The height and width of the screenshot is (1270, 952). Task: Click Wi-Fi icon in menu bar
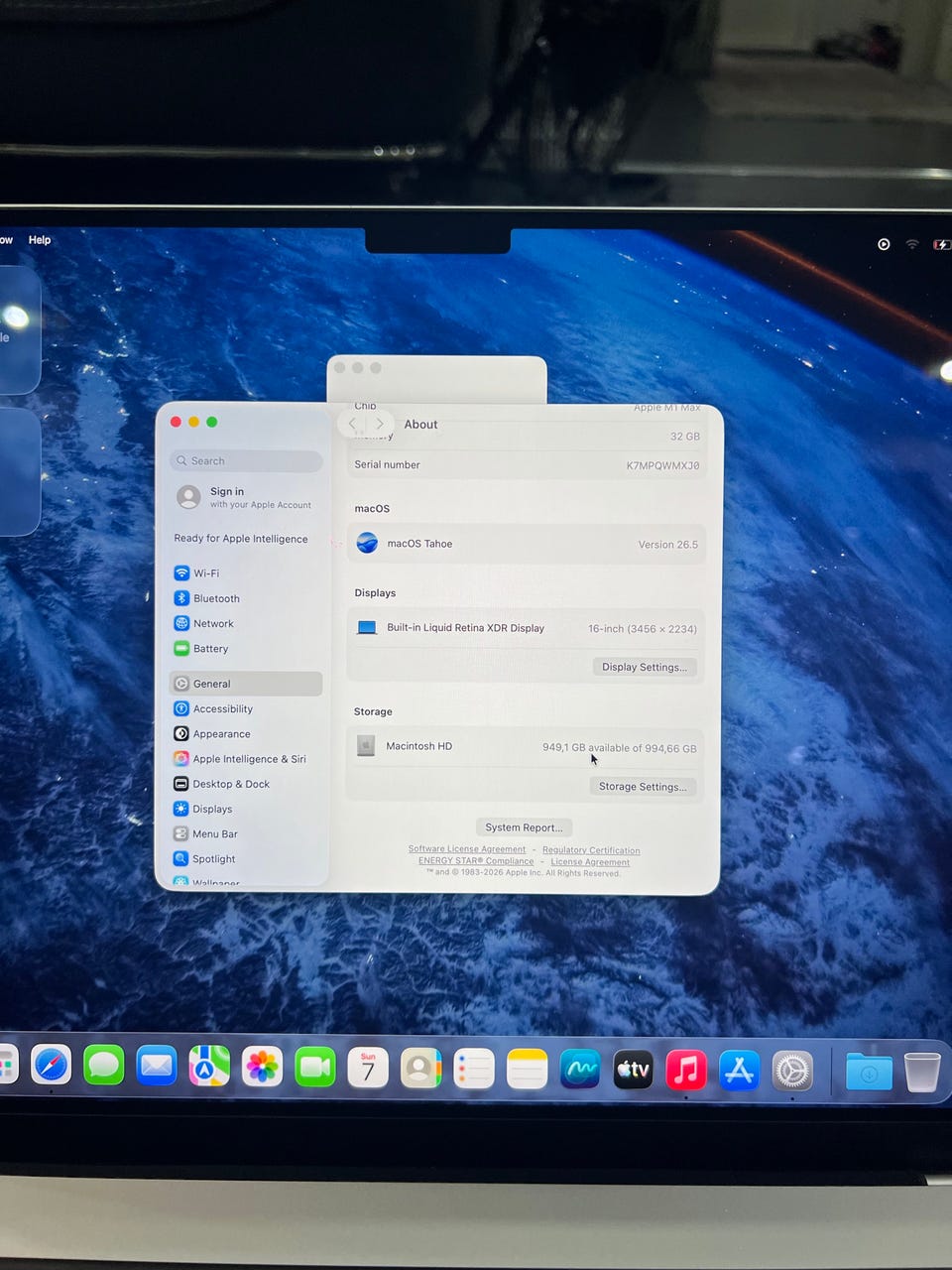click(912, 244)
